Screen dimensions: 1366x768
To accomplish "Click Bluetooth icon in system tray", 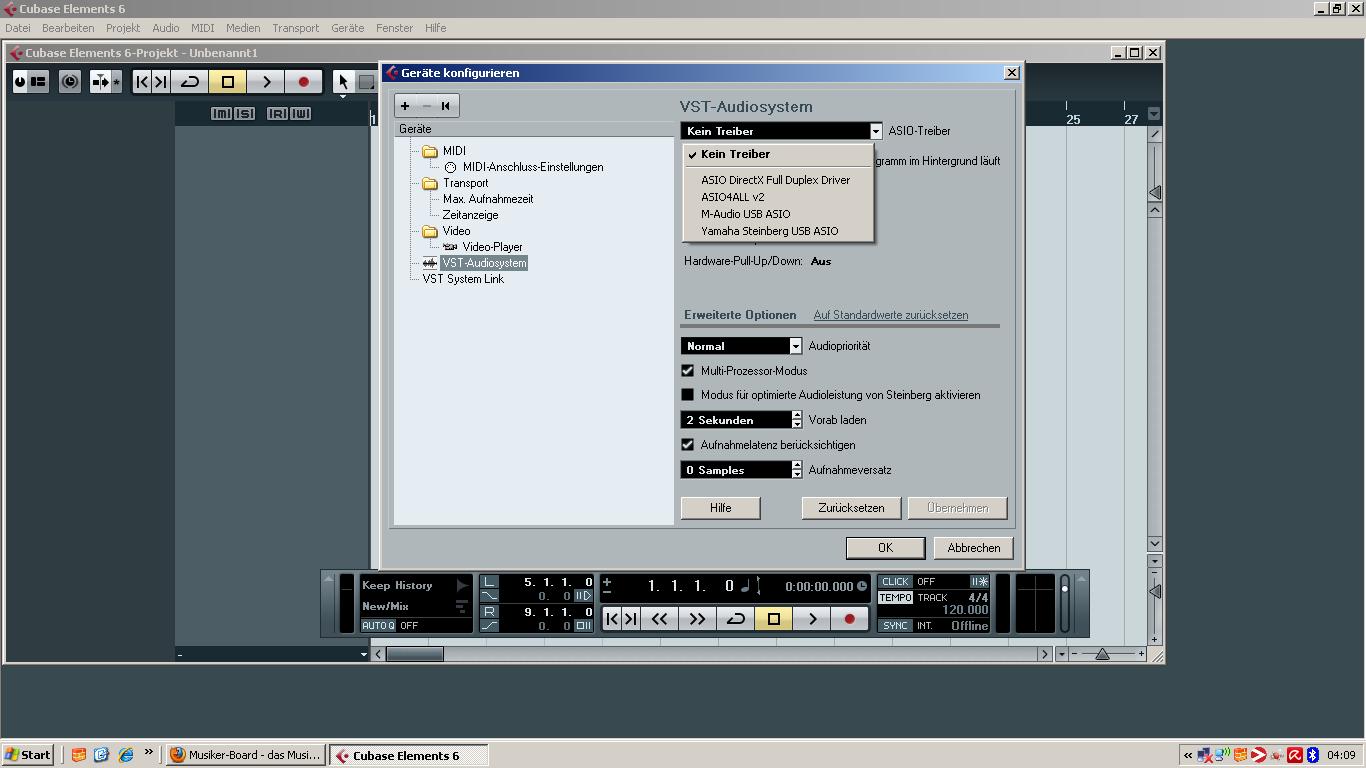I will 1313,755.
